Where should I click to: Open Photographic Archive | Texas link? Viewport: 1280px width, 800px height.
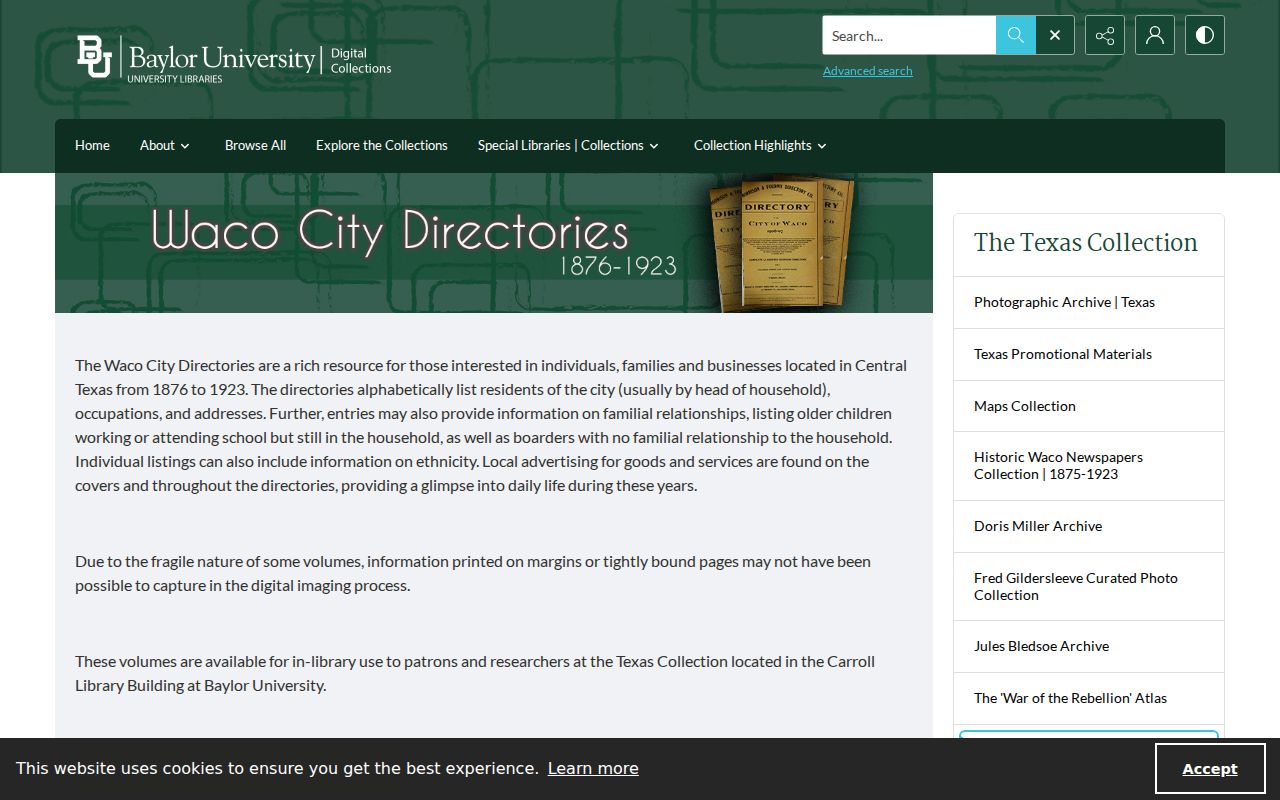tap(1089, 302)
